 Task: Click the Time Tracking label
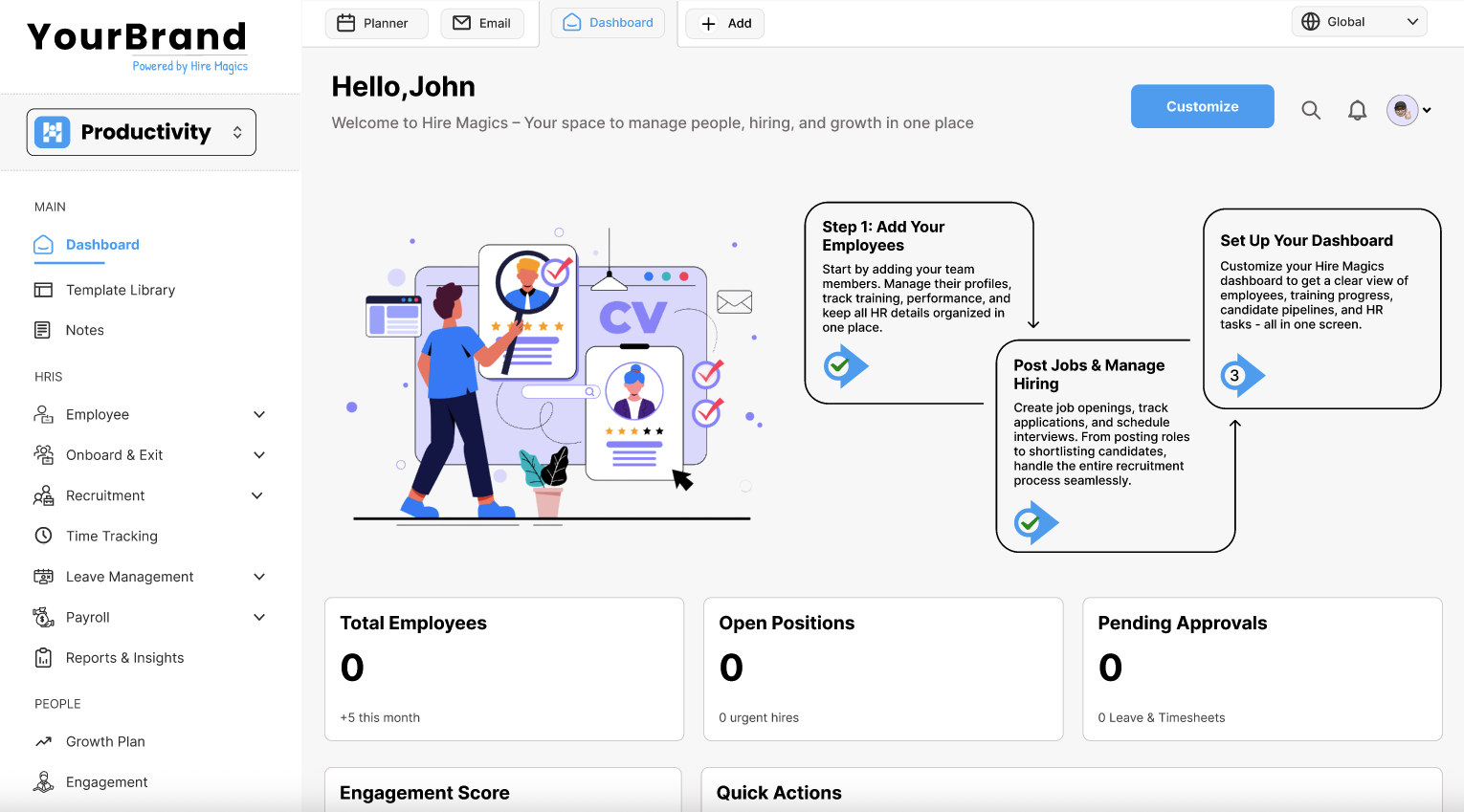pos(112,536)
